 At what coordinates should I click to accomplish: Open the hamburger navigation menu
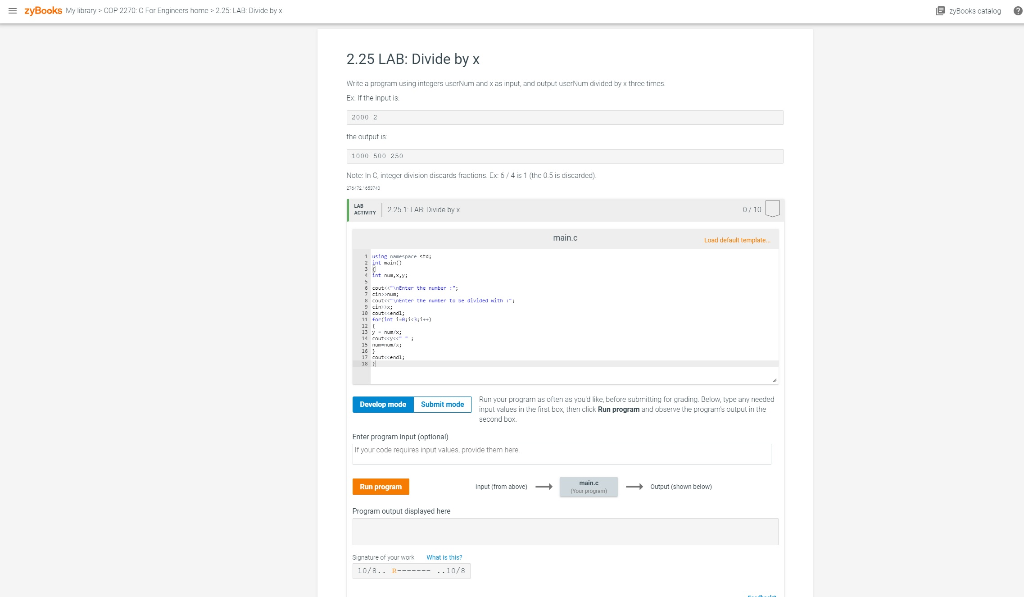pos(14,11)
